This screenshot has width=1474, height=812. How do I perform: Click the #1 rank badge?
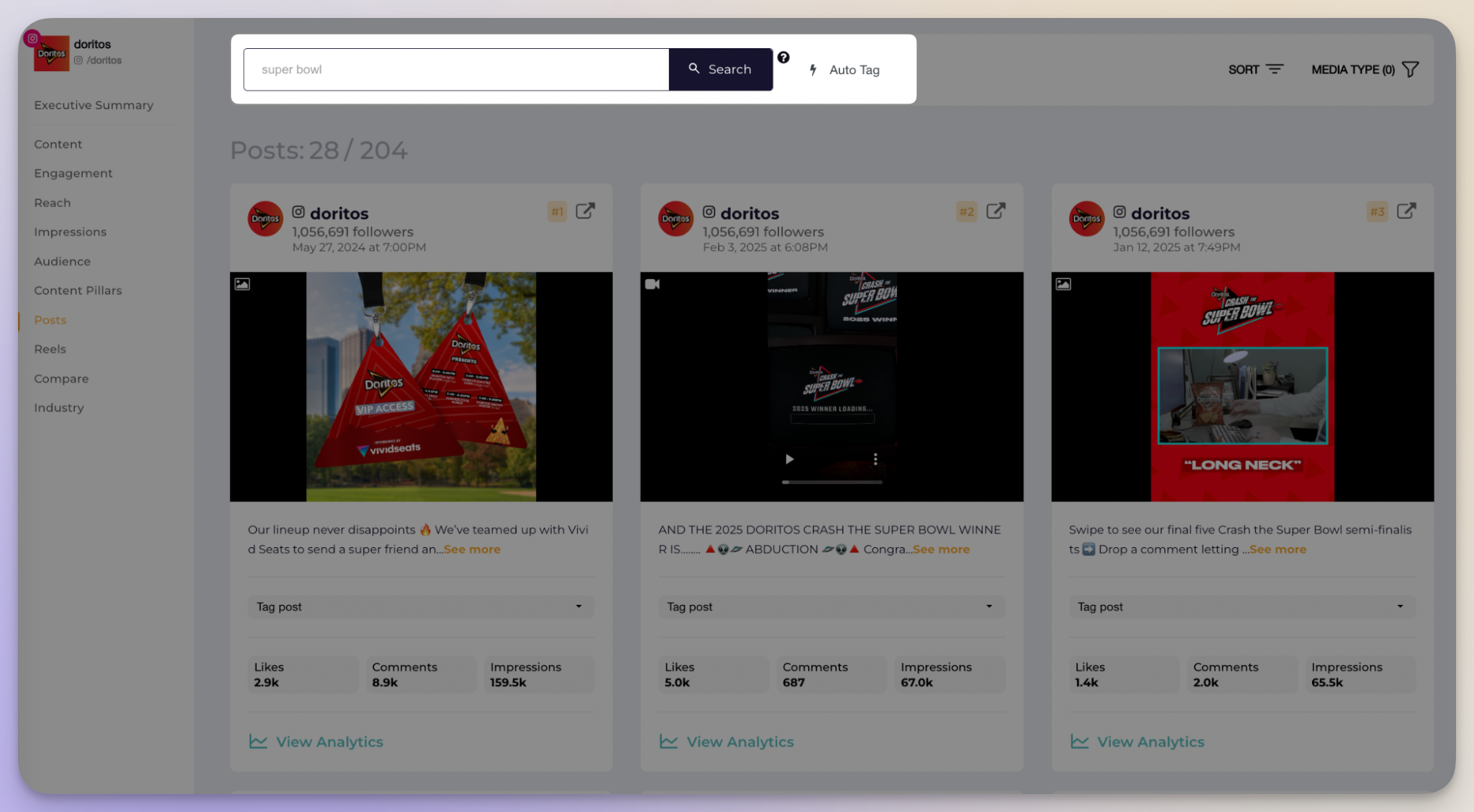click(x=557, y=211)
